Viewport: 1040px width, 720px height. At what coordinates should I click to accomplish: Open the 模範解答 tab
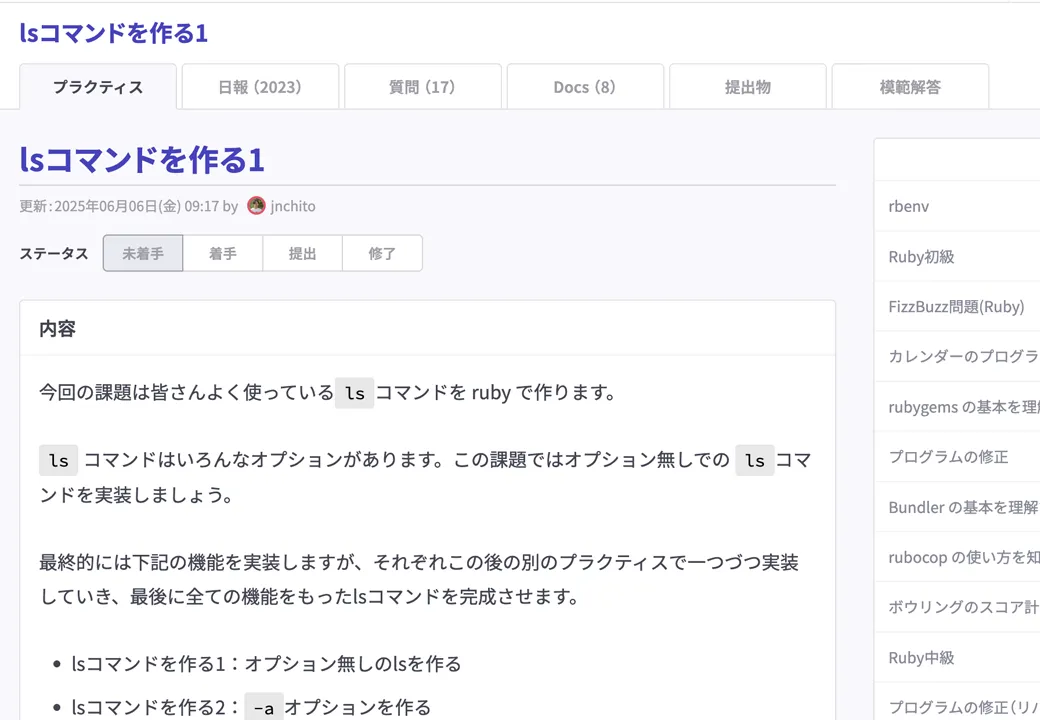click(910, 87)
